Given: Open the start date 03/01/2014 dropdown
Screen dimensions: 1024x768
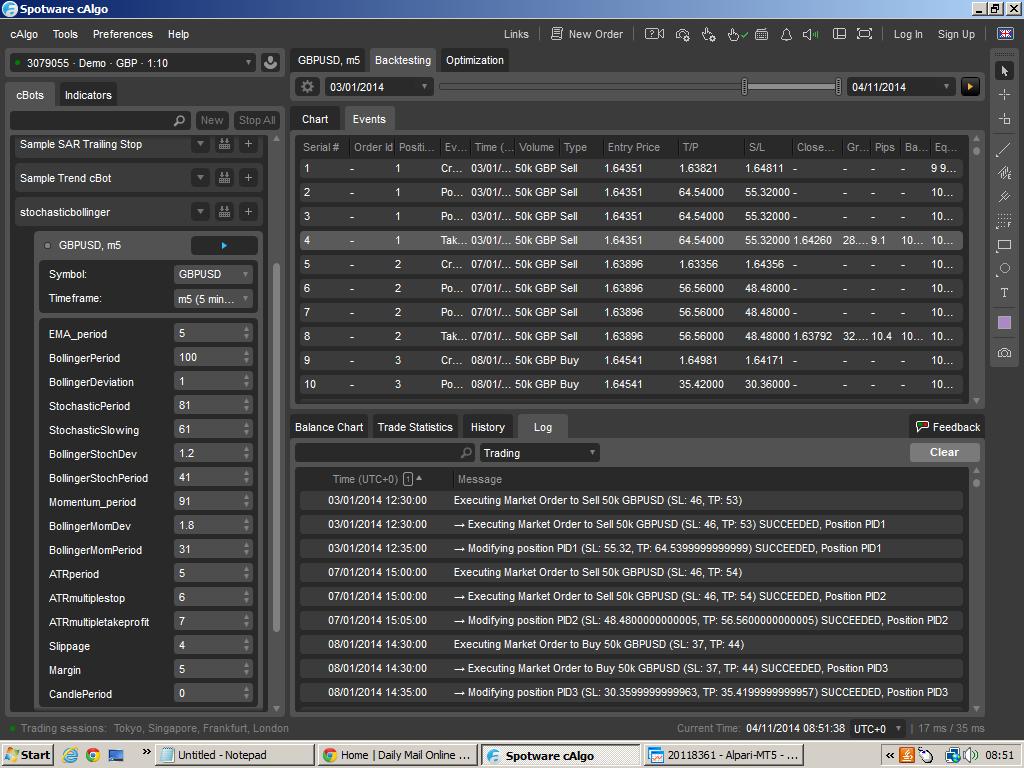Looking at the screenshot, I should click(x=379, y=87).
